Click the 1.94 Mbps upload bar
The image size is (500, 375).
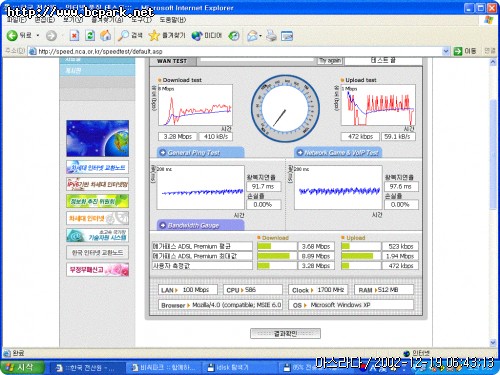[x=361, y=256]
